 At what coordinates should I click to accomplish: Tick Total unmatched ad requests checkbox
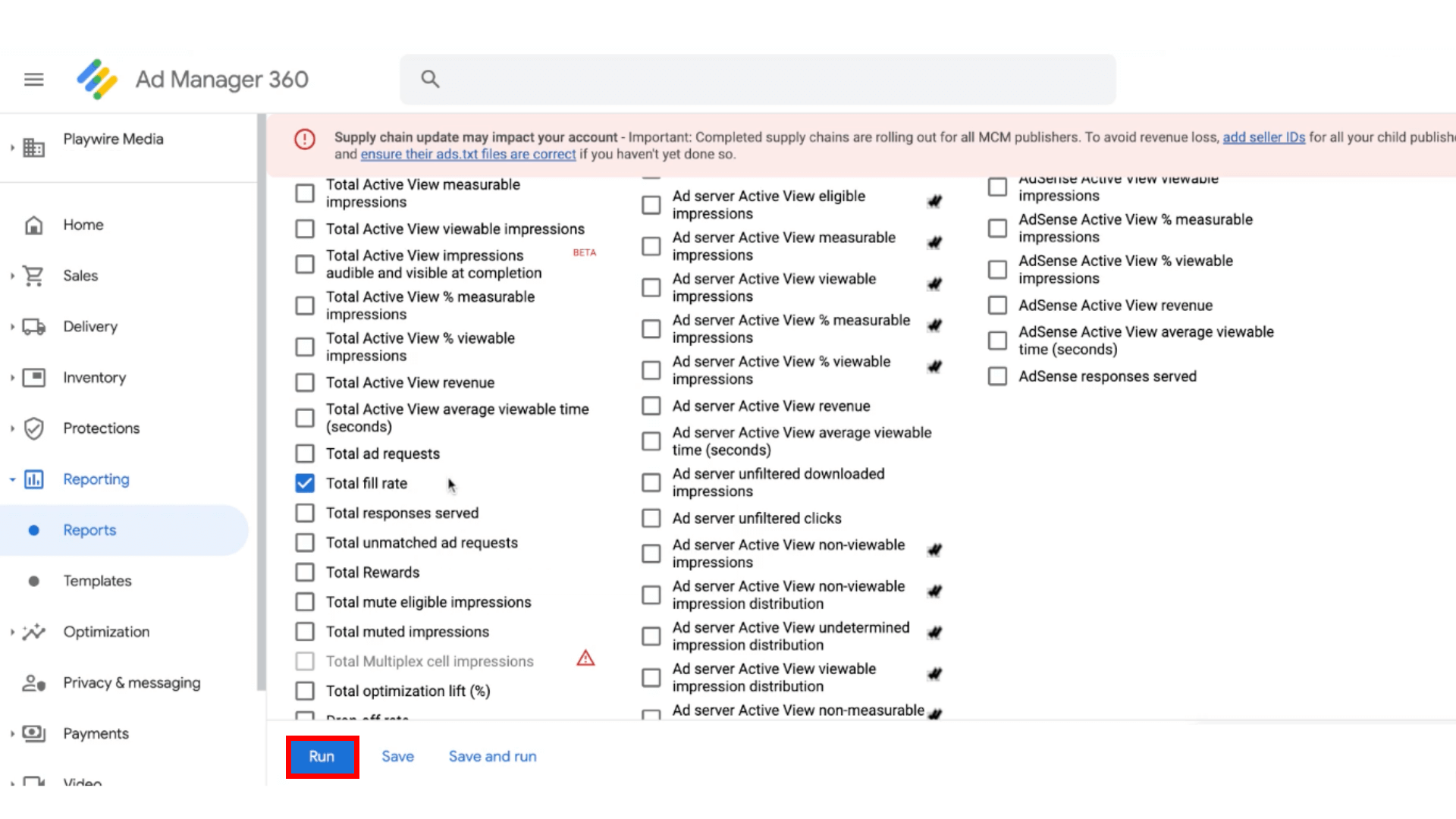click(x=305, y=543)
